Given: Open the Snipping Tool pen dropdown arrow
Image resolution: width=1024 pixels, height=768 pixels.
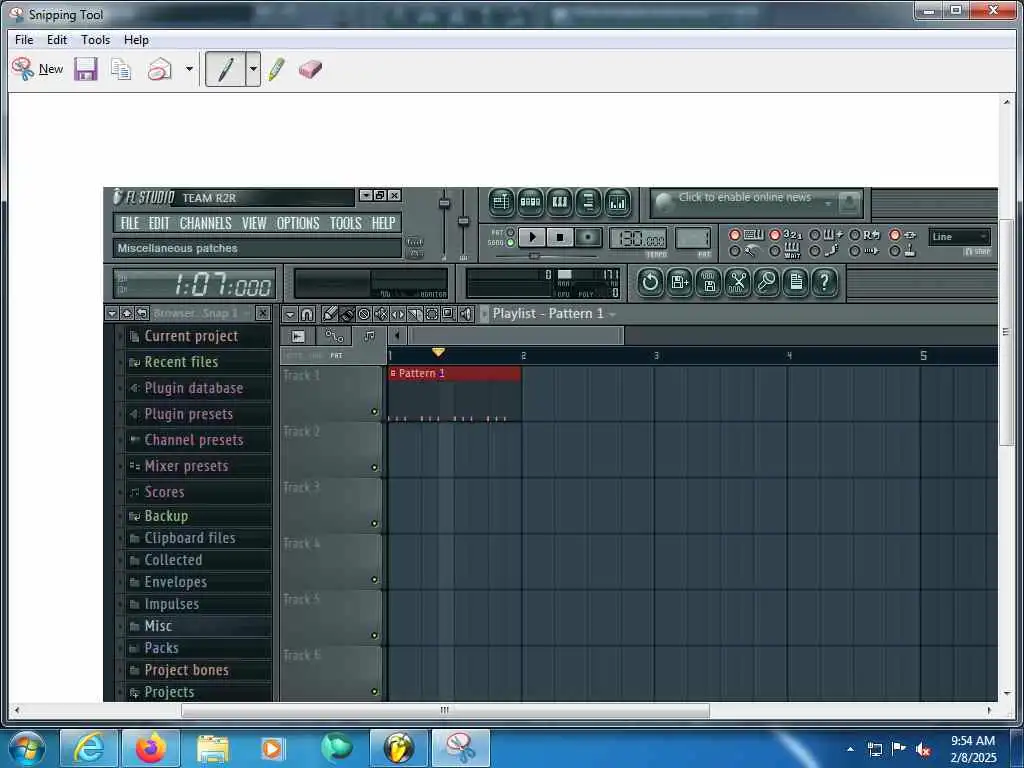Looking at the screenshot, I should [x=253, y=69].
